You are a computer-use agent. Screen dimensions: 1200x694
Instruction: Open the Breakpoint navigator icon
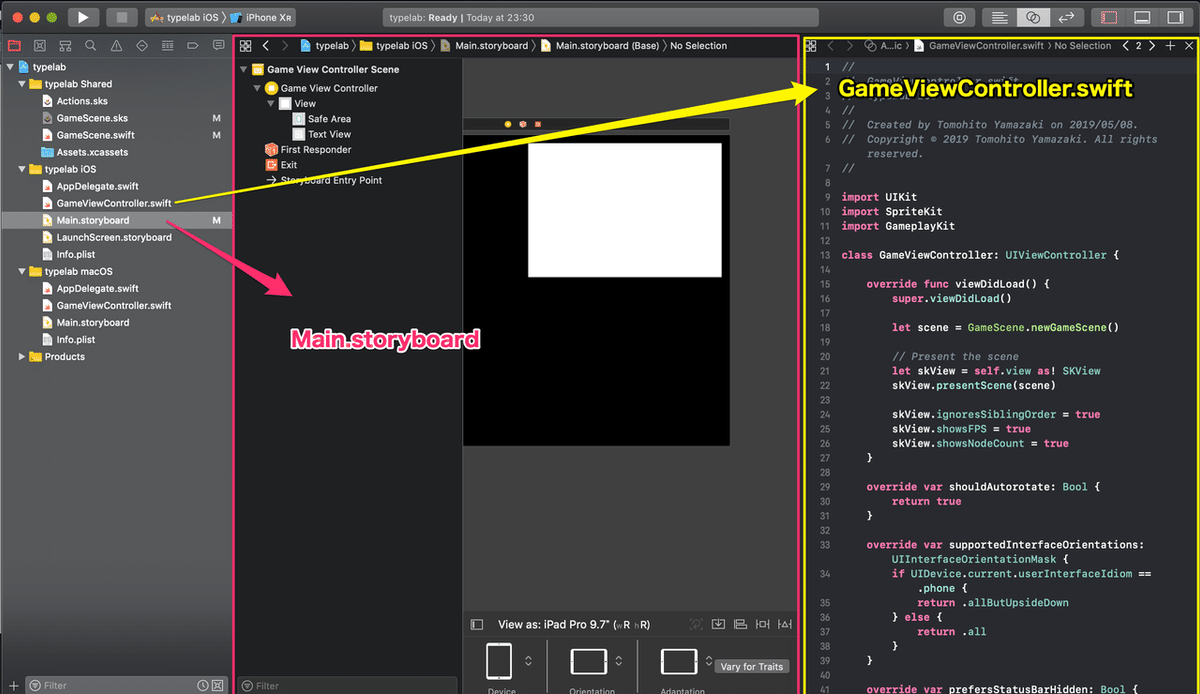coord(193,45)
